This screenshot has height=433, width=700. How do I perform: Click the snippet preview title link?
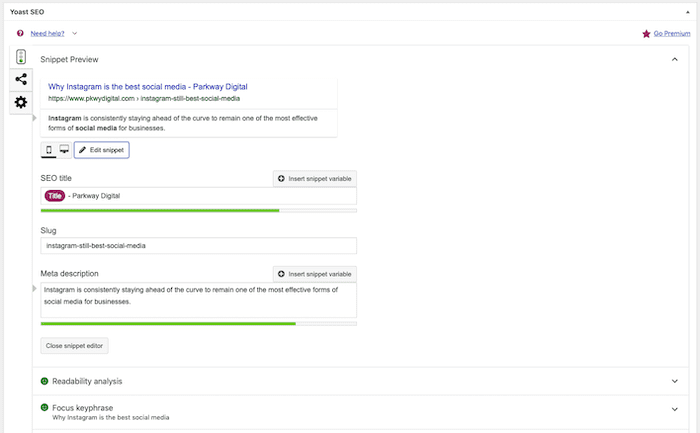pyautogui.click(x=148, y=87)
